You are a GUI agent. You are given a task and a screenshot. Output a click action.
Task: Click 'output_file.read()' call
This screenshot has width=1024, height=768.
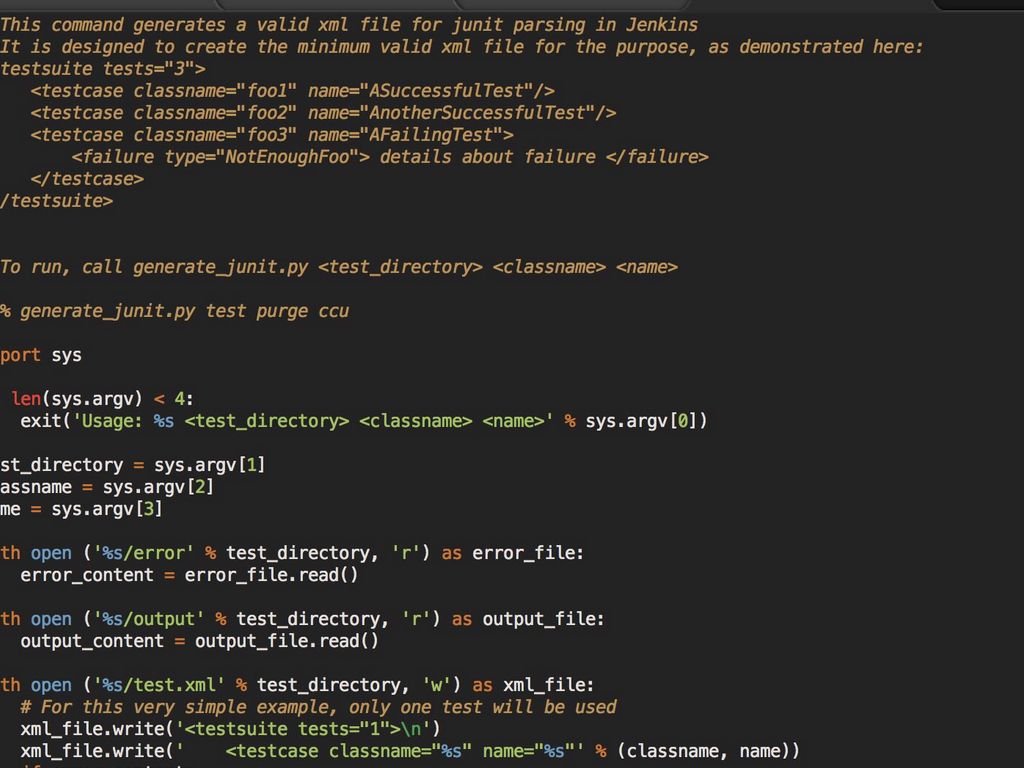[287, 640]
